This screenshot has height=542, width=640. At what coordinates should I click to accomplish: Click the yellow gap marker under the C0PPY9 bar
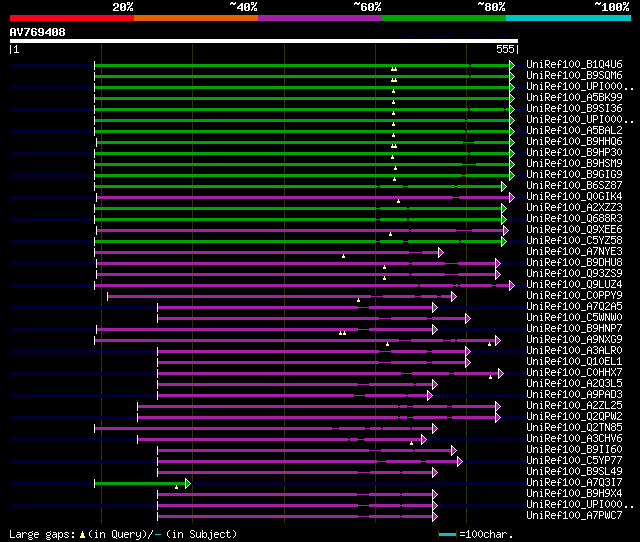tap(358, 300)
